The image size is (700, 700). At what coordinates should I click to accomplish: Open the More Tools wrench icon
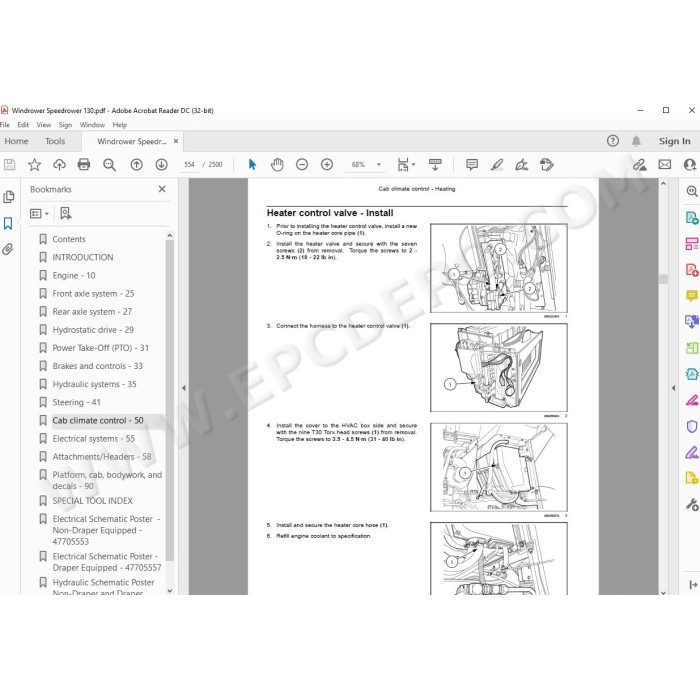[692, 504]
